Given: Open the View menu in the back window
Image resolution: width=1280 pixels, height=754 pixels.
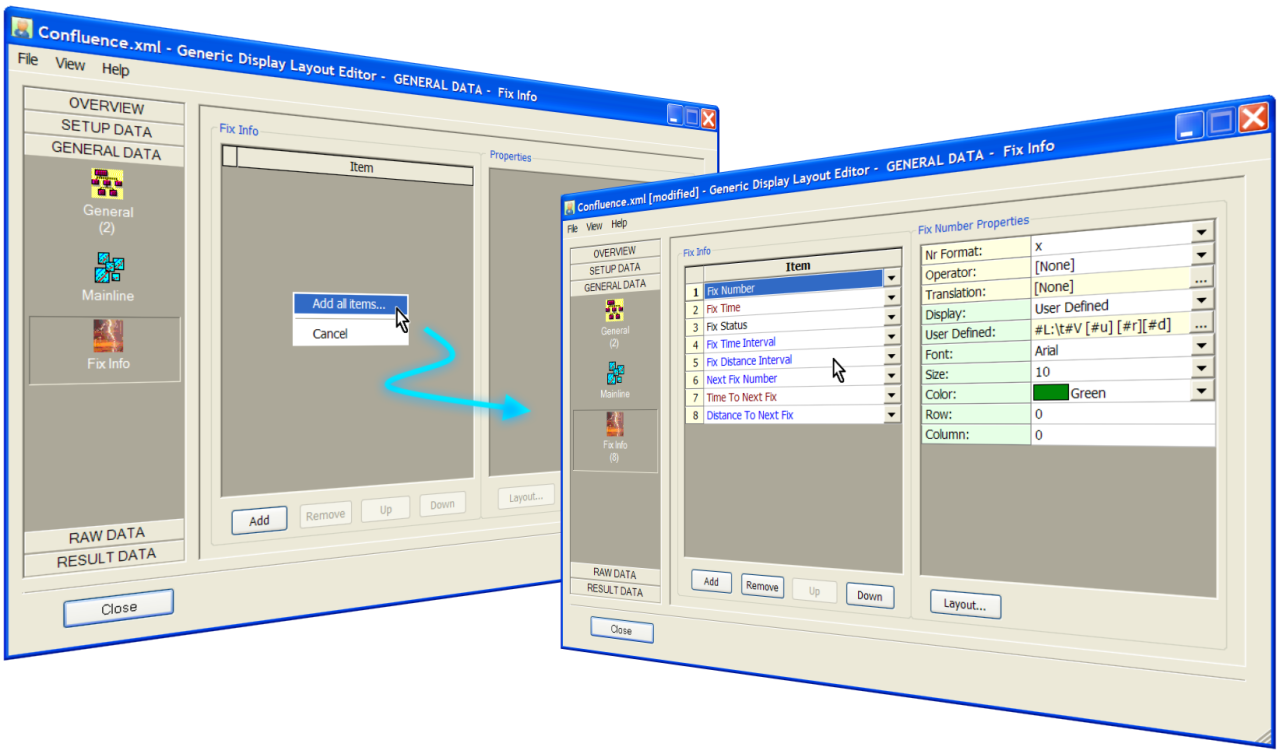Looking at the screenshot, I should pos(70,64).
